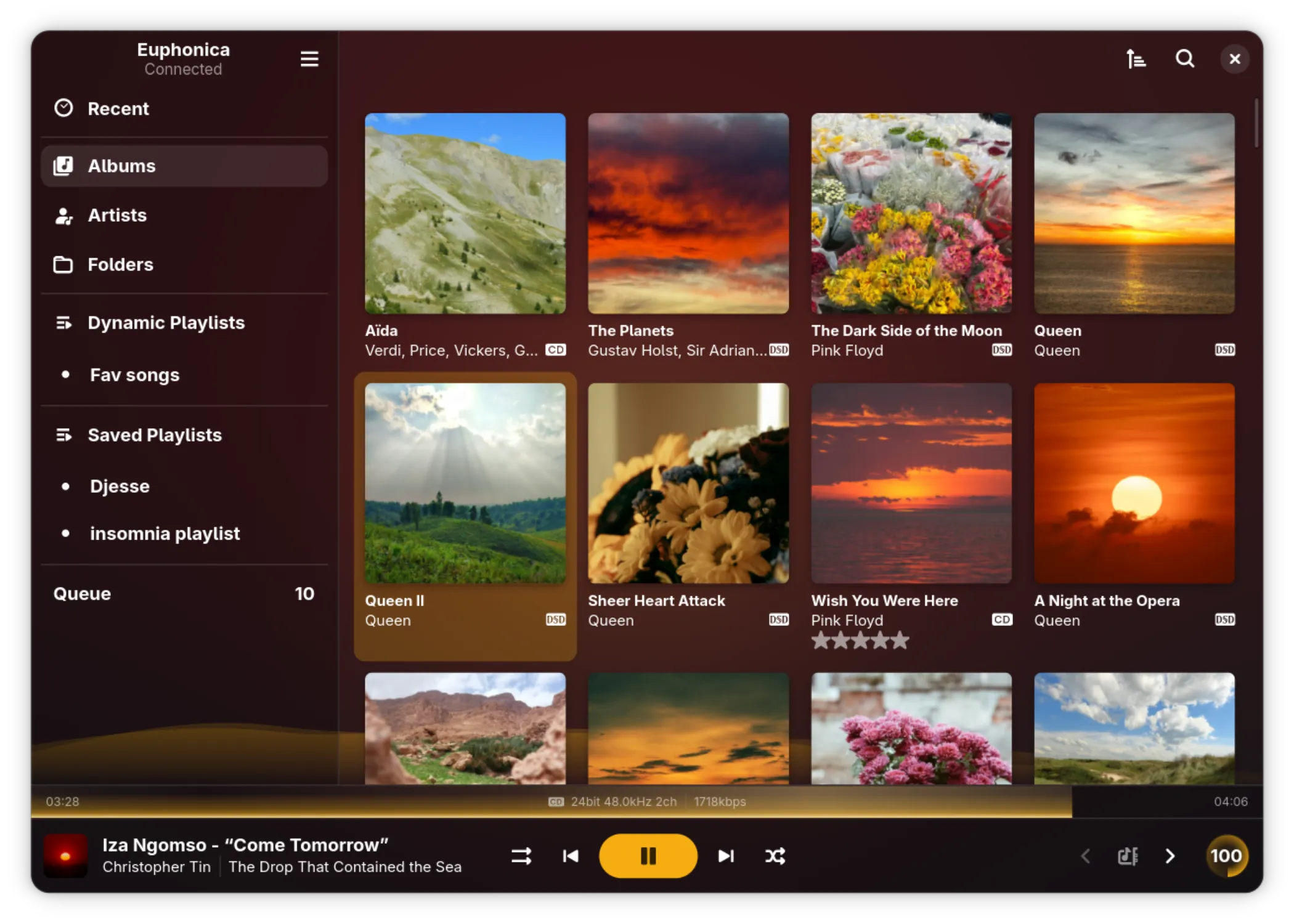Open album search with magnifier icon
The width and height of the screenshot is (1294, 924).
1185,59
